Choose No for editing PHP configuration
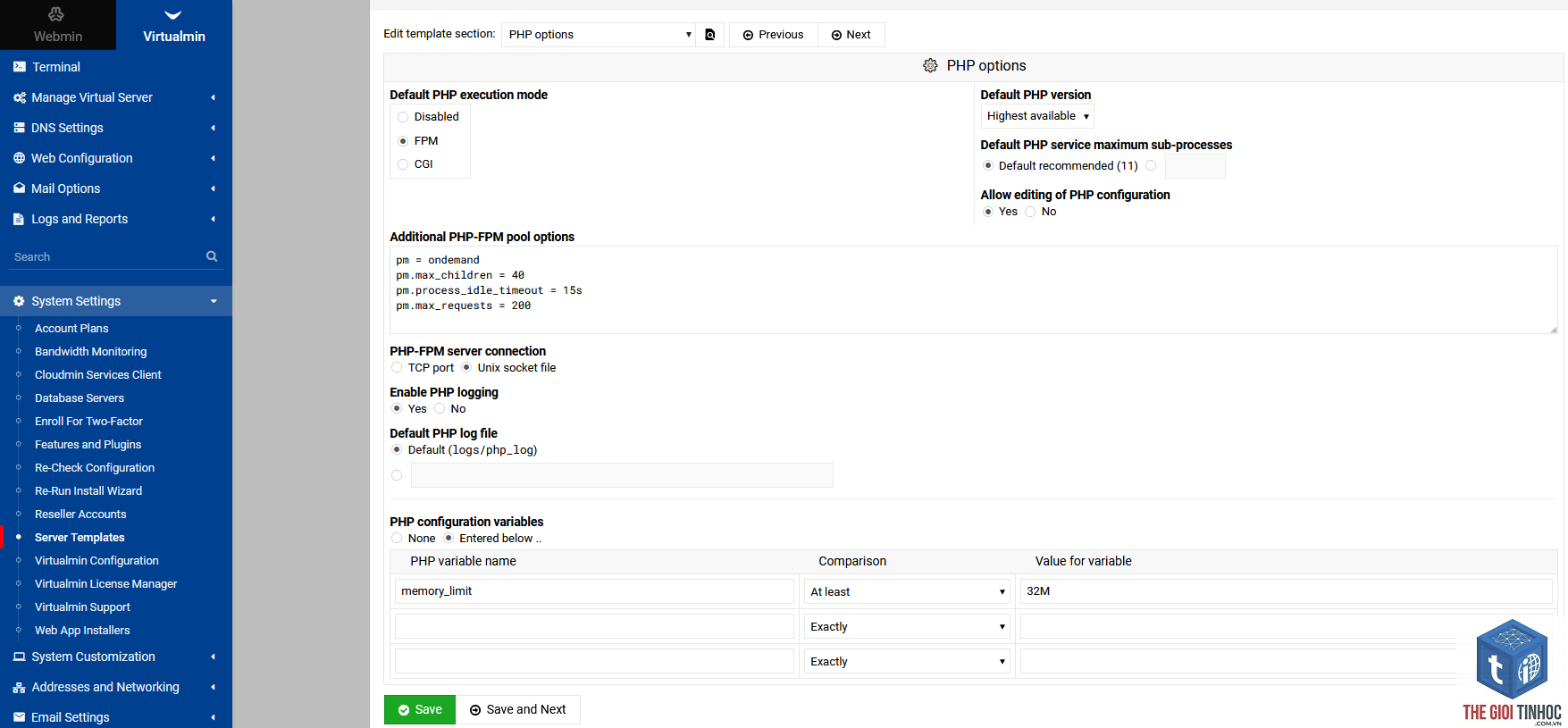 click(1030, 212)
